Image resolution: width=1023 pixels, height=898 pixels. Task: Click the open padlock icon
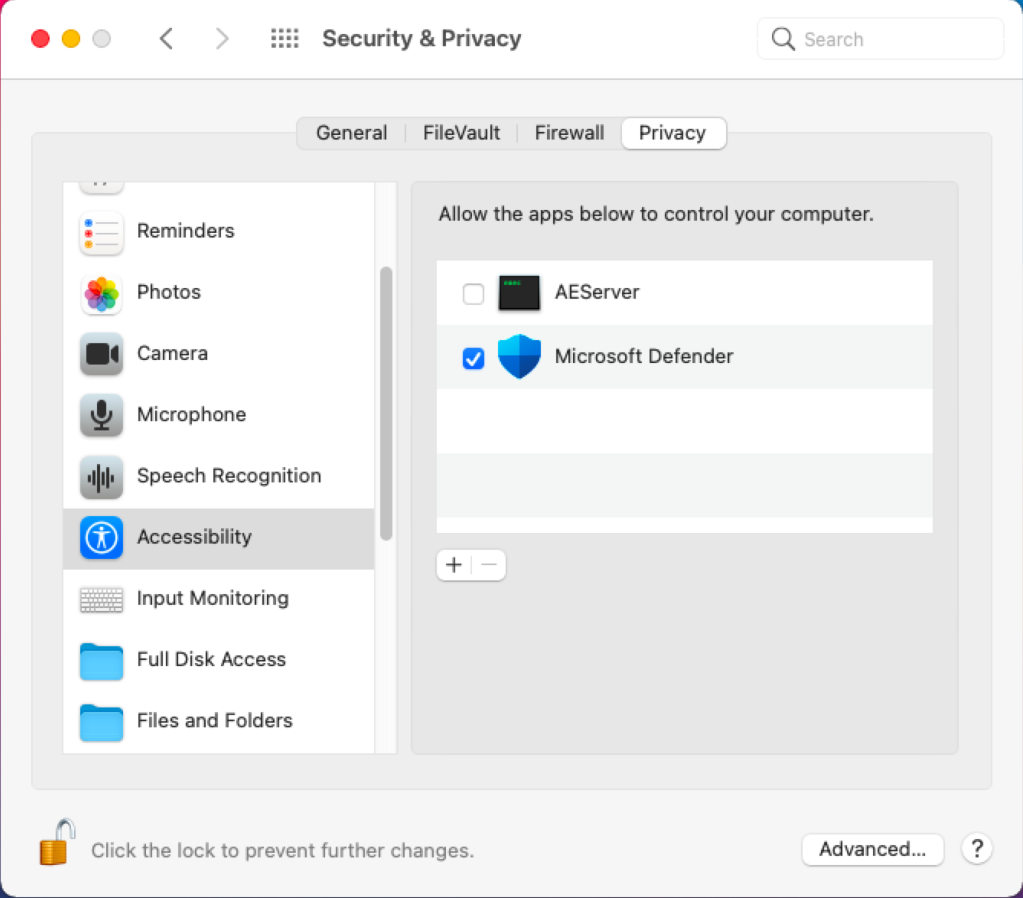coord(57,843)
